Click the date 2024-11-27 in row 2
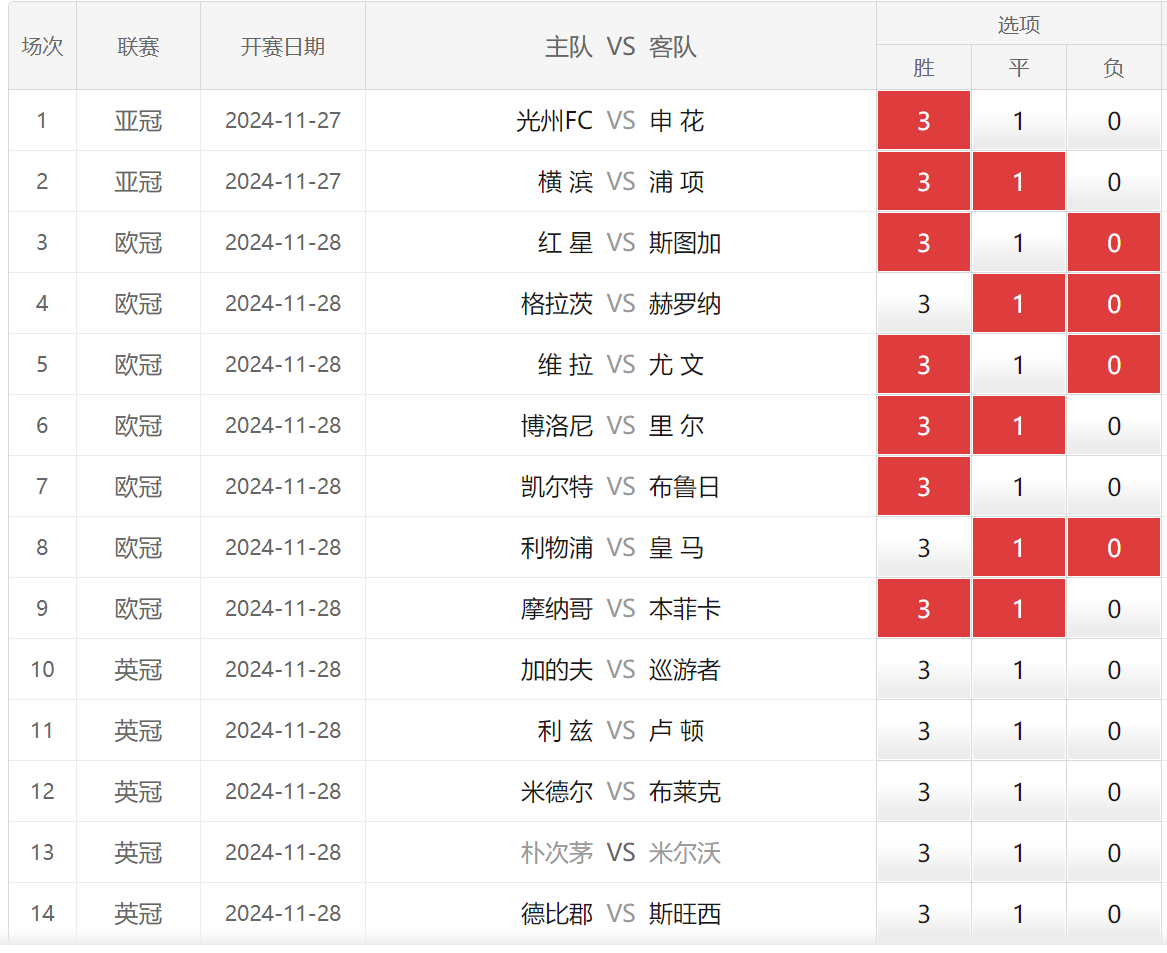Viewport: 1167px width, 953px height. pyautogui.click(x=283, y=182)
